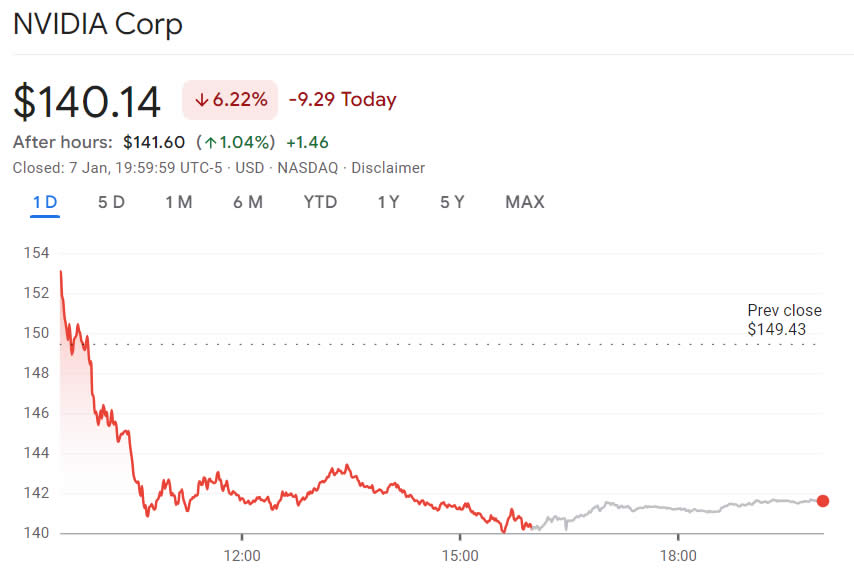Screen dimensions: 854x576
Task: Click the $140.14 current price
Action: point(87,101)
